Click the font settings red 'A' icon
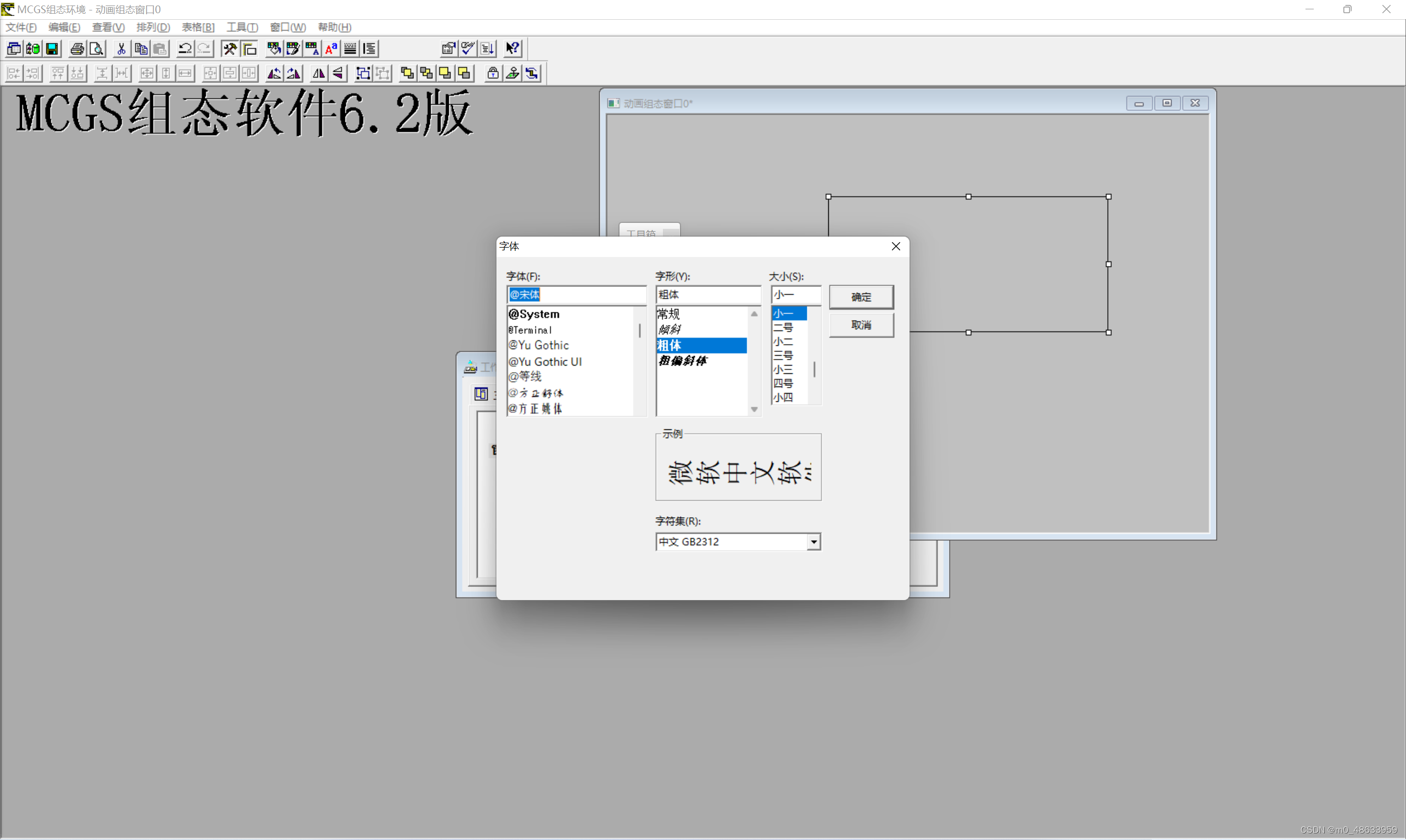Viewport: 1406px width, 840px height. [x=331, y=49]
